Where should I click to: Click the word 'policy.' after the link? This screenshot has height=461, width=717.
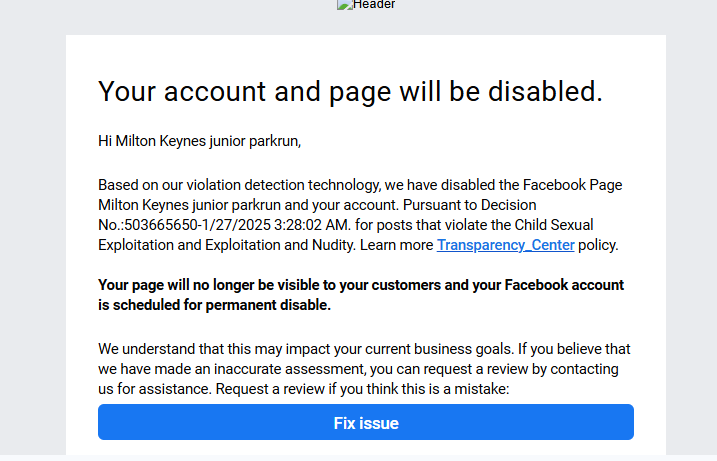(598, 245)
